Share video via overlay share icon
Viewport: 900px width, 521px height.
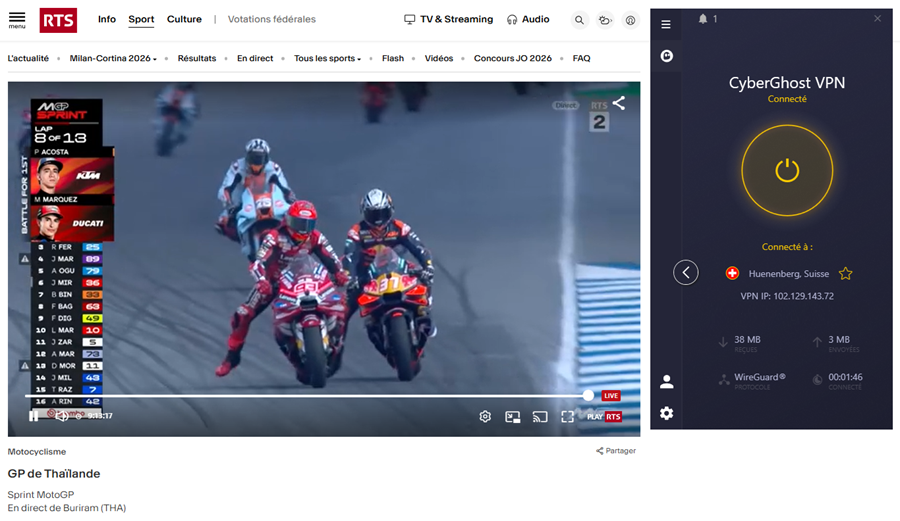pos(619,103)
